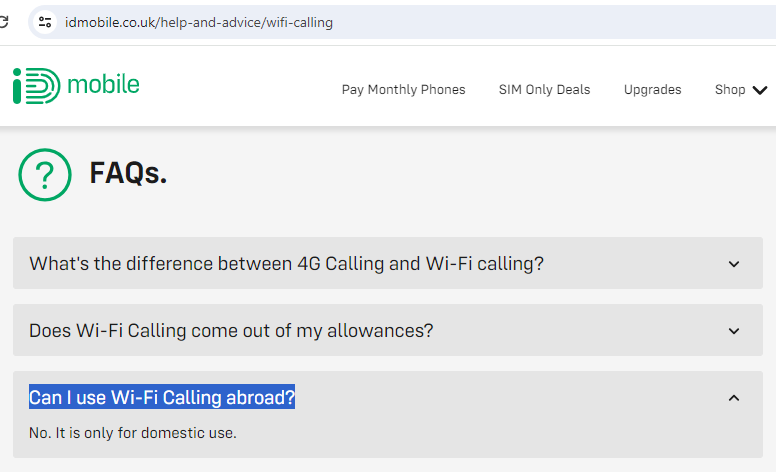Screen dimensions: 776x472
Task: Click the "mobile" wordmark in the header
Action: coord(103,84)
